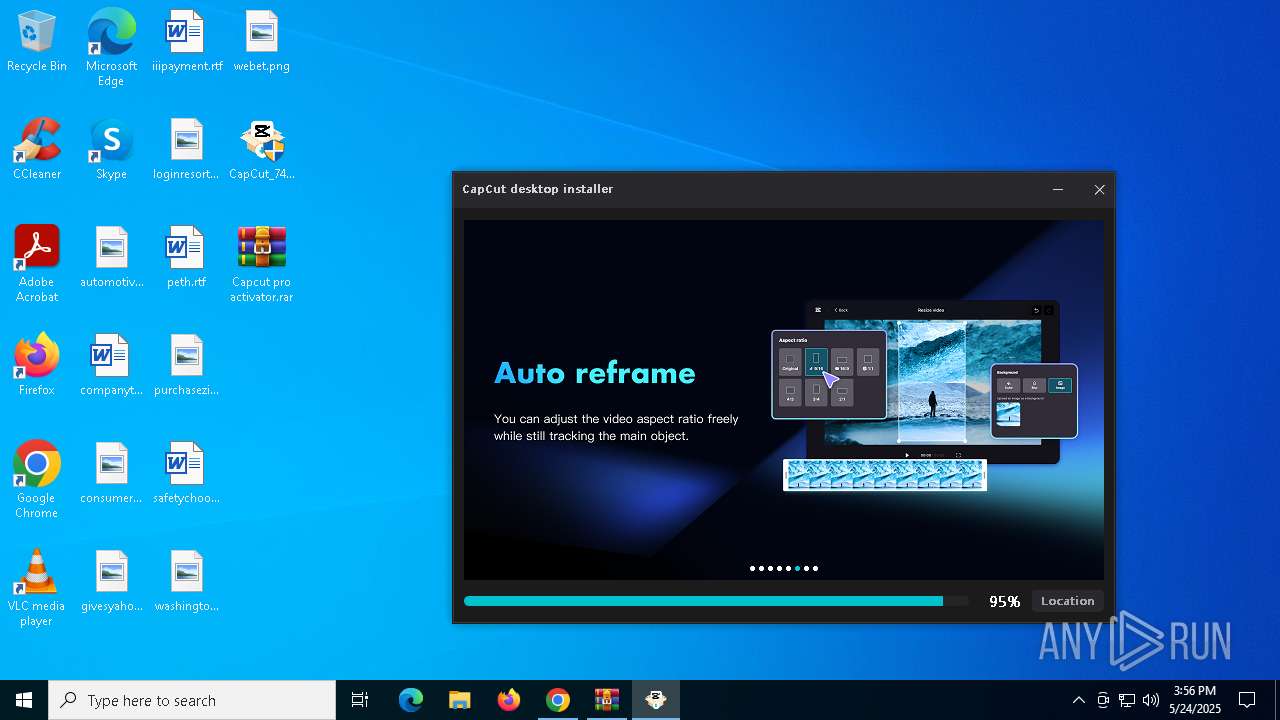
Task: Open Task View from the taskbar
Action: [x=360, y=700]
